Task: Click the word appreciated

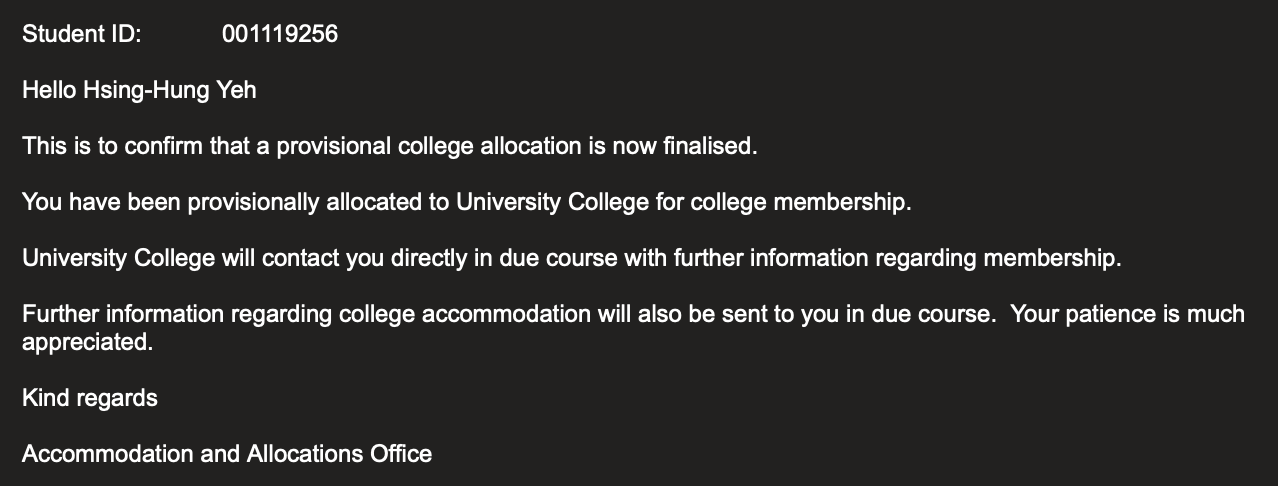Action: coord(88,342)
